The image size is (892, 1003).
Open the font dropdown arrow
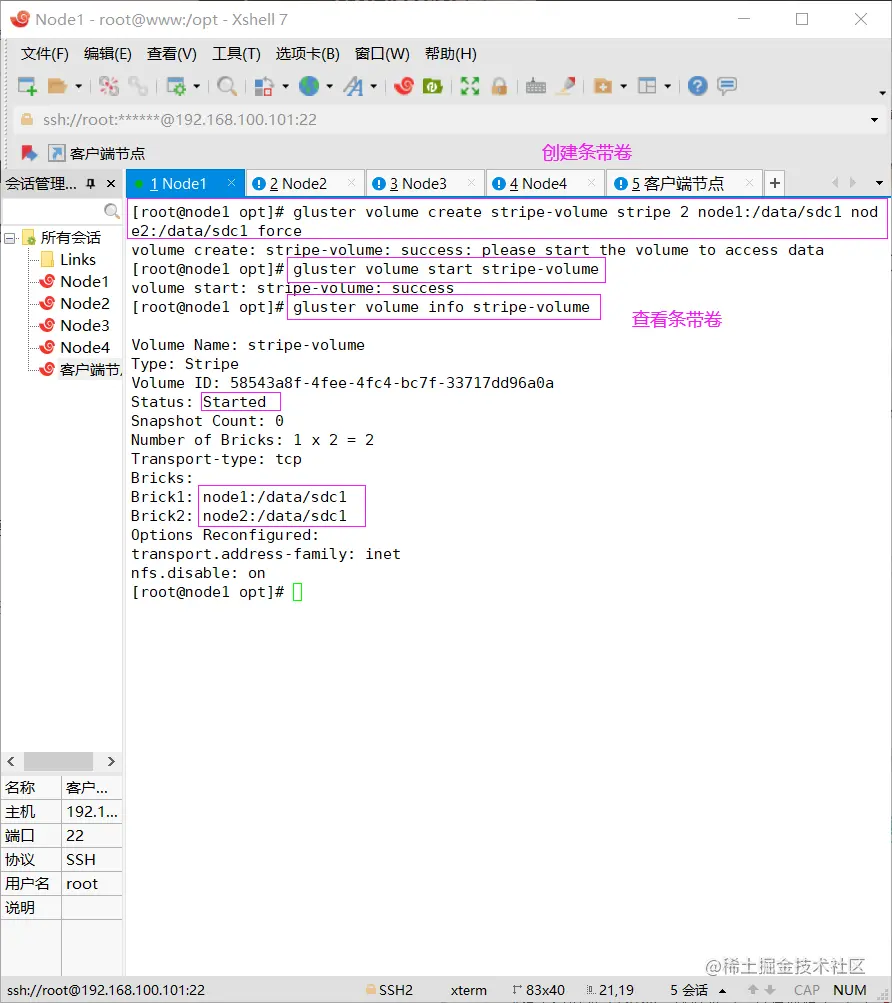374,86
